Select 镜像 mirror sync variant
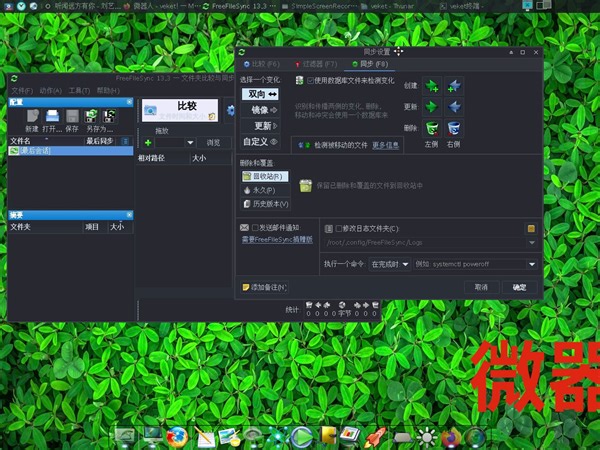 point(260,110)
